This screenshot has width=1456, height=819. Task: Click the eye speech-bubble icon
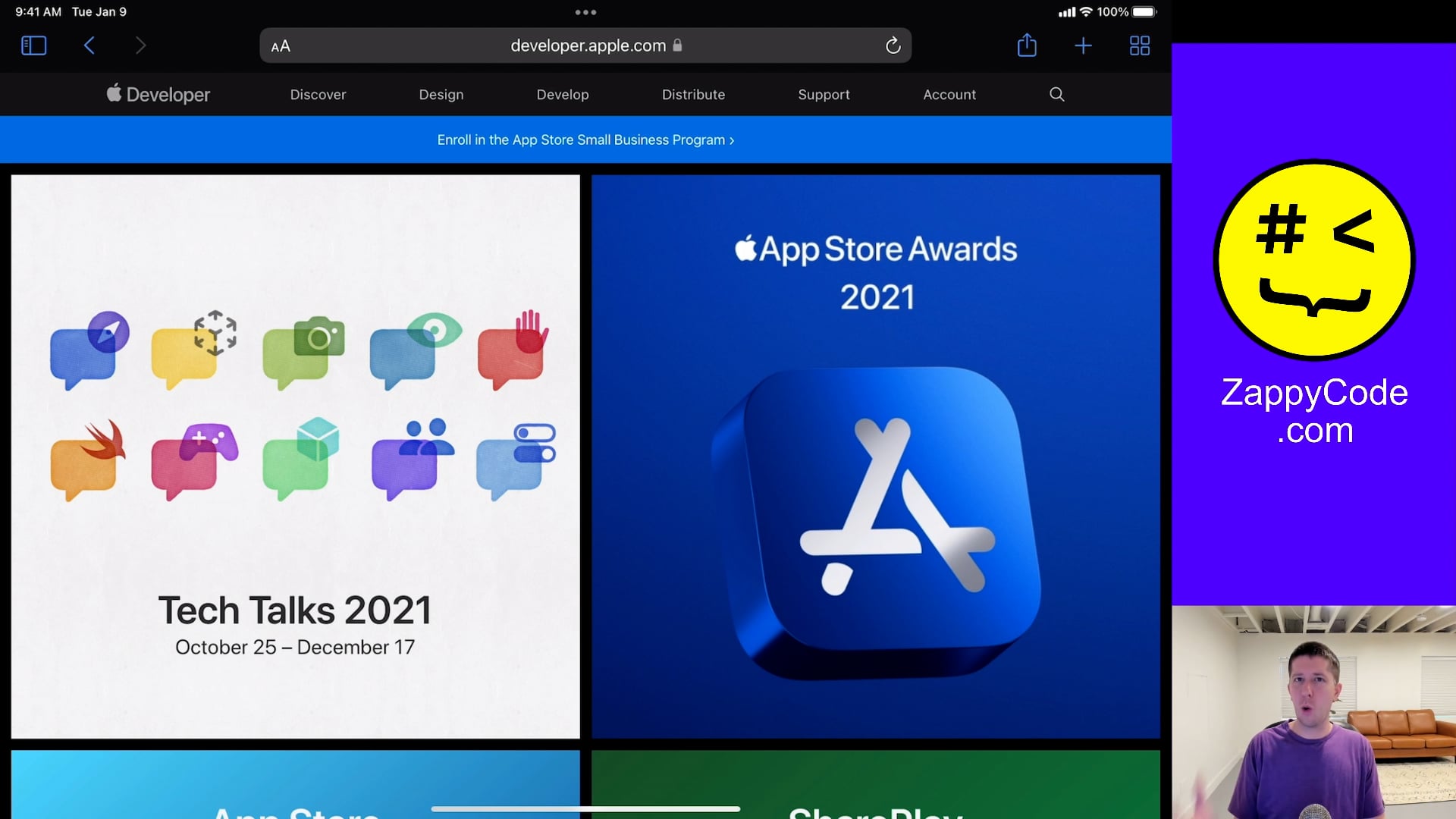coord(415,350)
